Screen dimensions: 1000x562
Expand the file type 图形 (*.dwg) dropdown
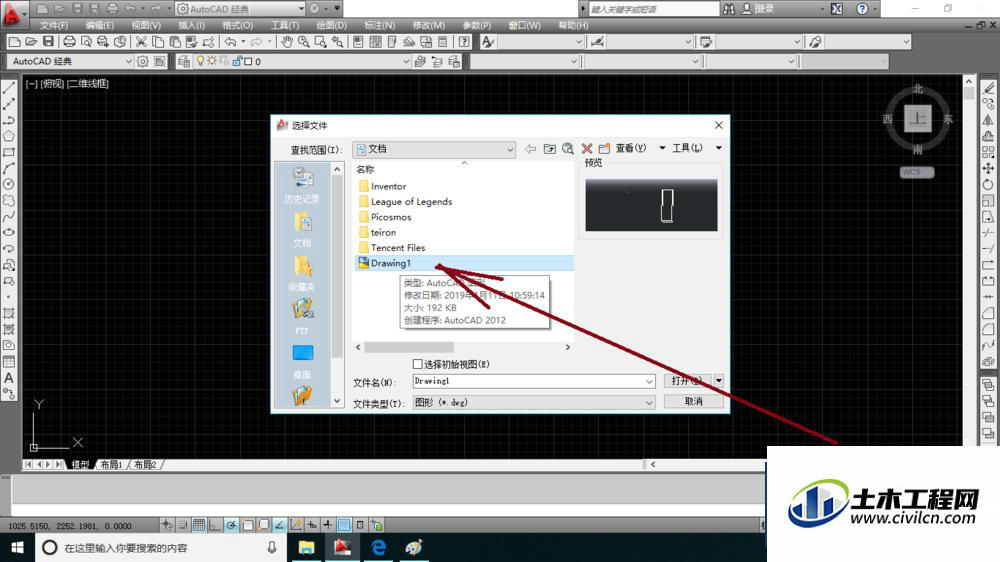(649, 403)
